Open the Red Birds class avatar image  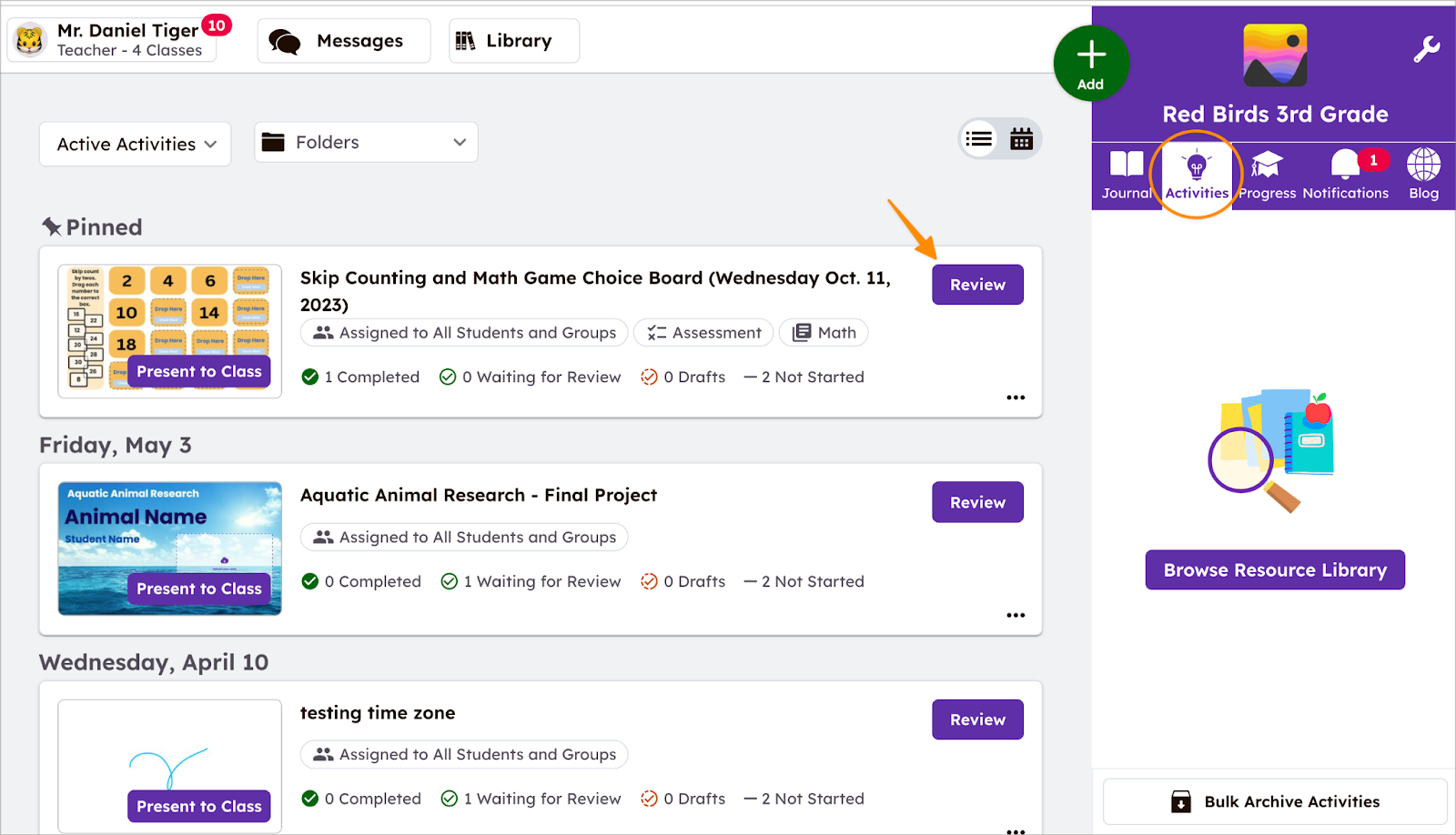point(1275,55)
